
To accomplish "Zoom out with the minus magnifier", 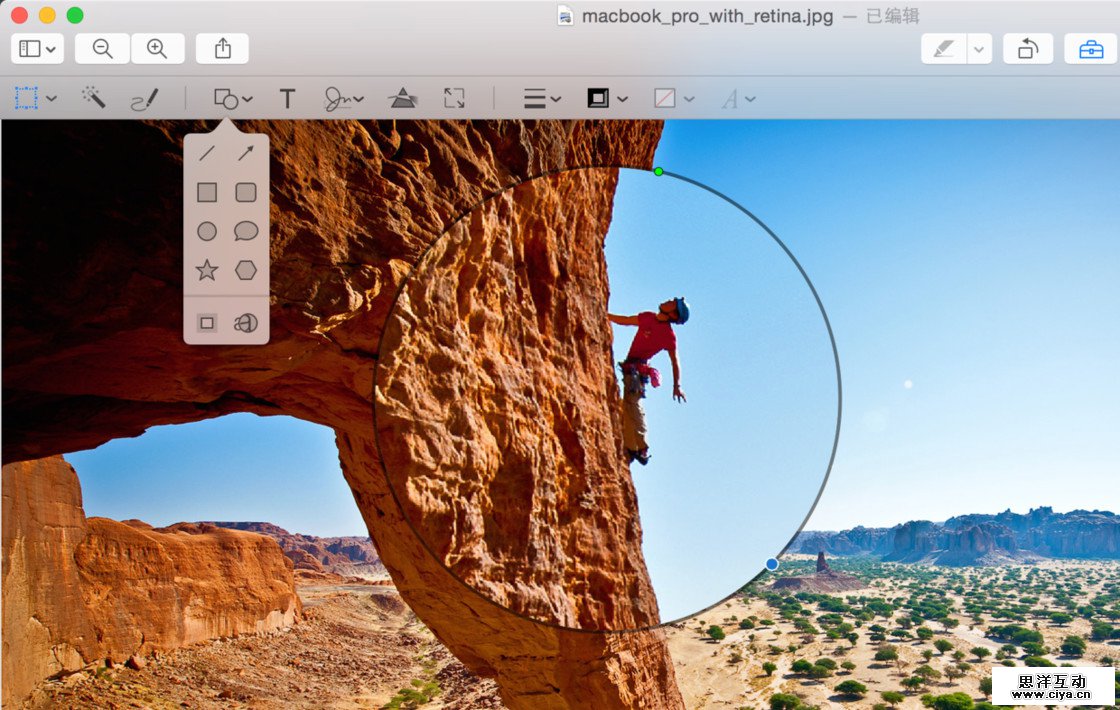I will pyautogui.click(x=102, y=49).
